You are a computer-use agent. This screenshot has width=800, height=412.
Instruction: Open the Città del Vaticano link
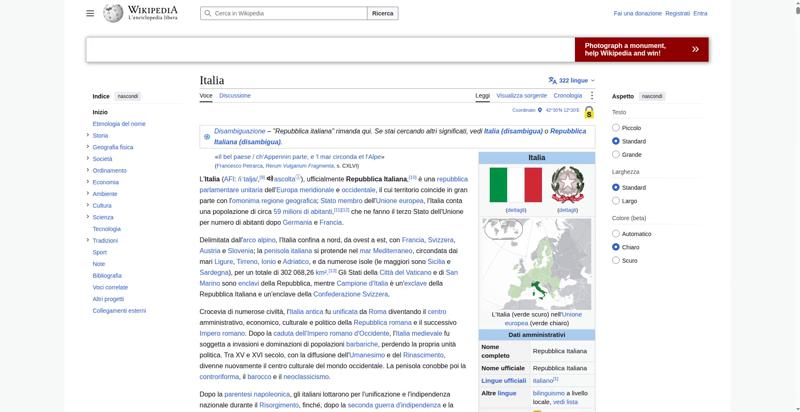point(404,272)
